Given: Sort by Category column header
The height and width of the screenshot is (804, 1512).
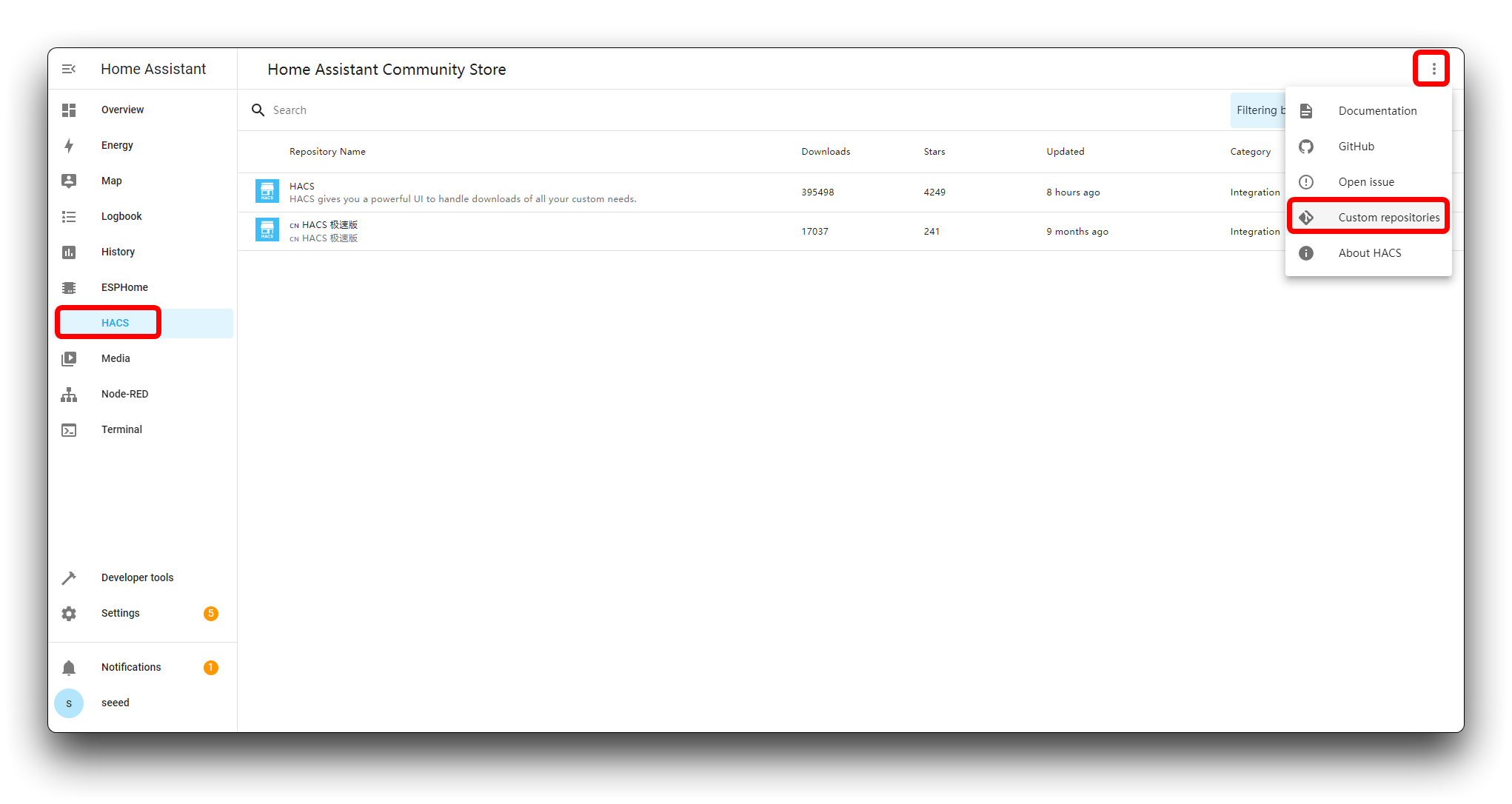Looking at the screenshot, I should 1250,151.
